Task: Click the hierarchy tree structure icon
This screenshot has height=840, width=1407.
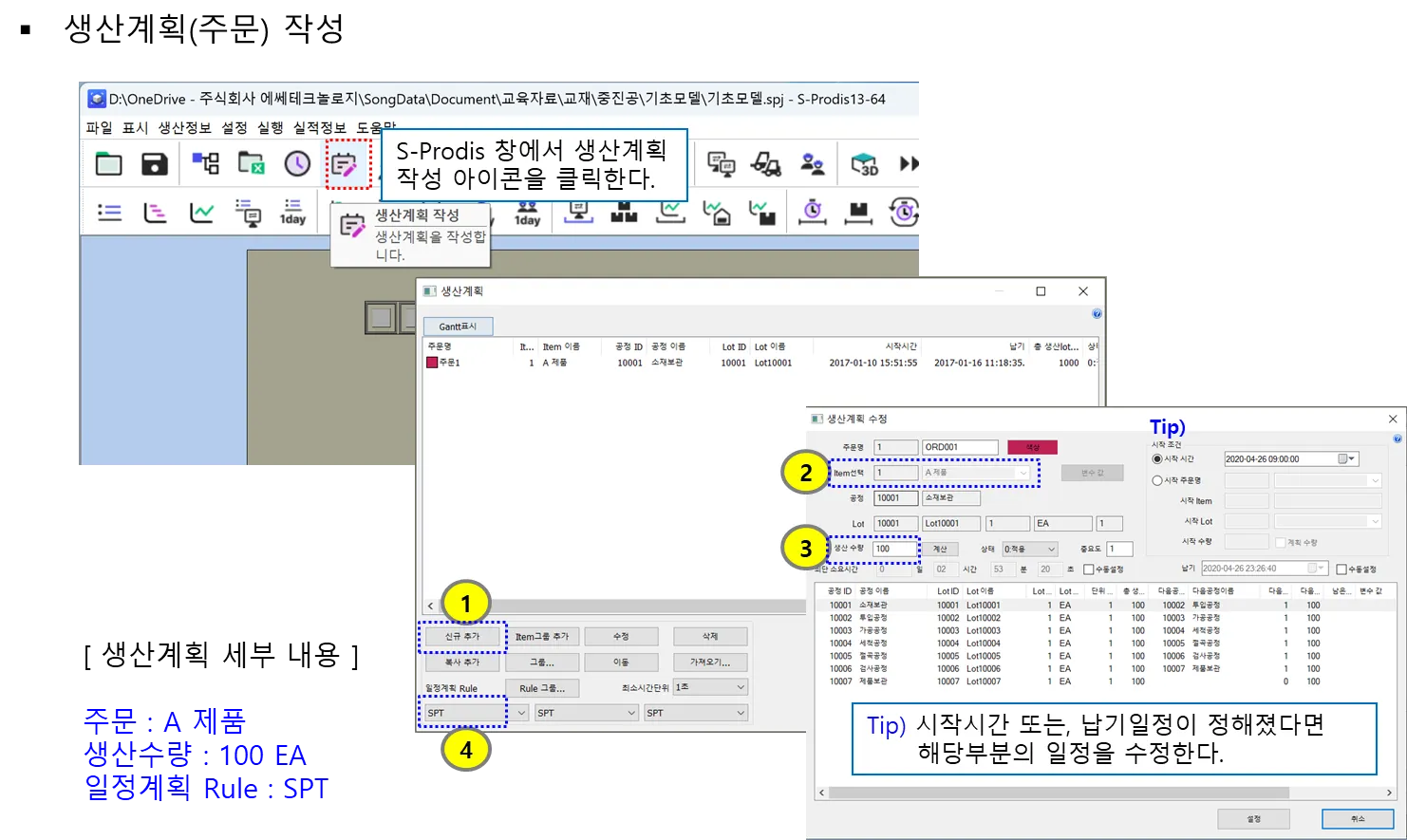Action: [x=205, y=164]
